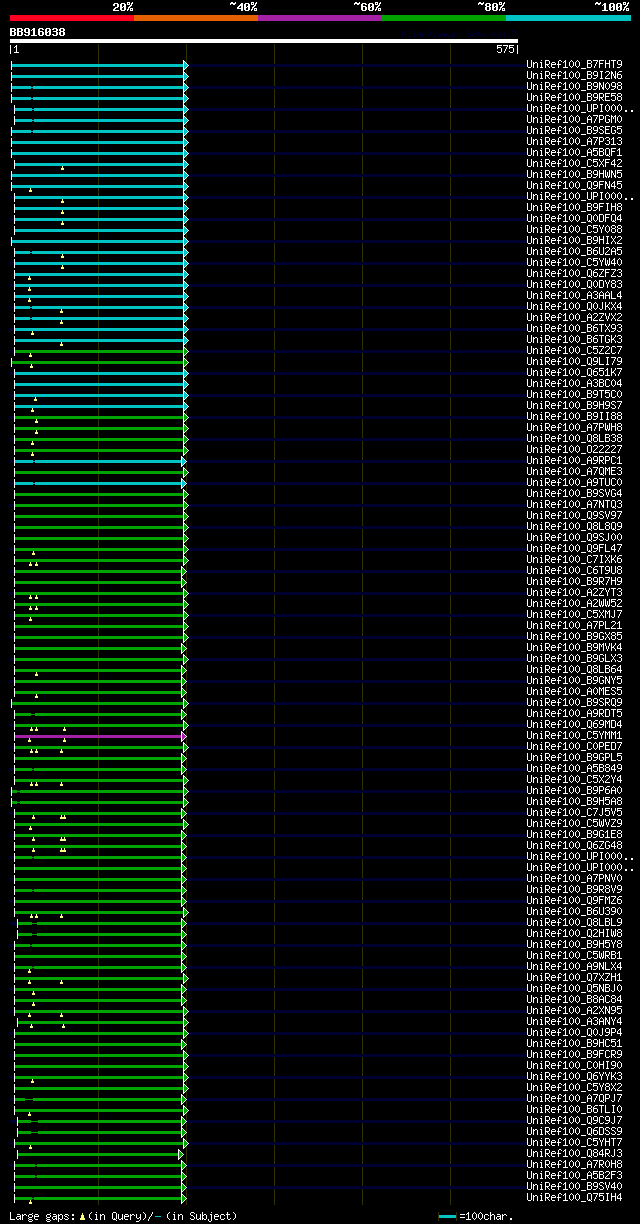Open hit UniRef100_B9R7H9
This screenshot has height=1224, width=640.
pos(574,582)
